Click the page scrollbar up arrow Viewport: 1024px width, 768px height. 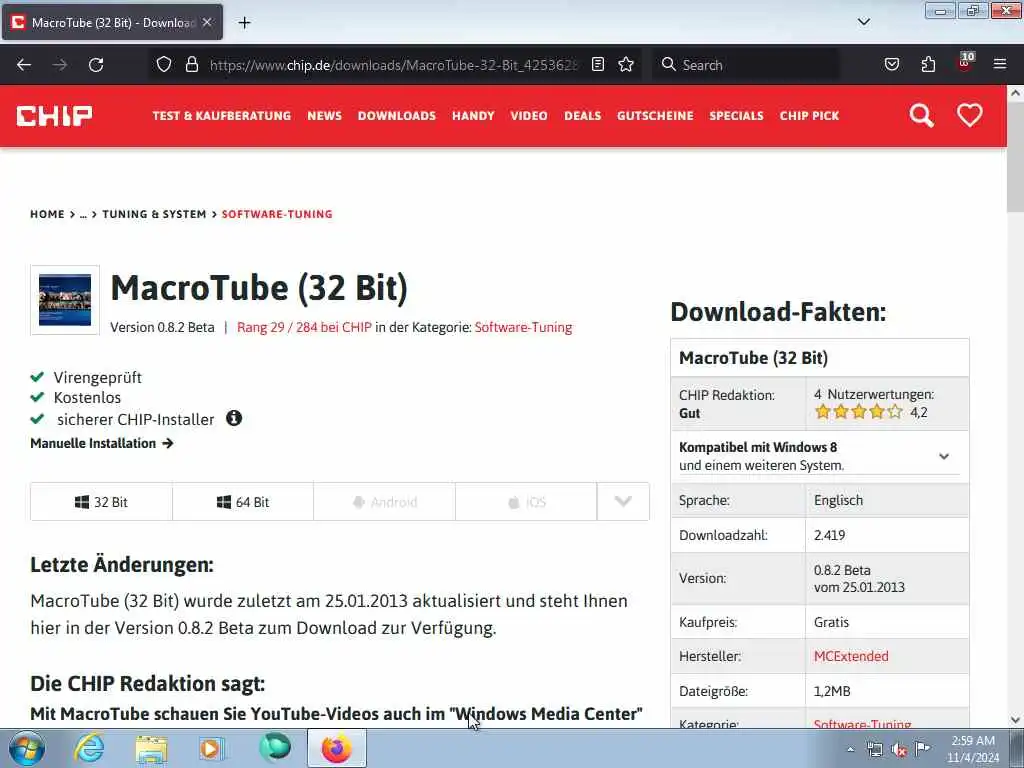pyautogui.click(x=1015, y=93)
